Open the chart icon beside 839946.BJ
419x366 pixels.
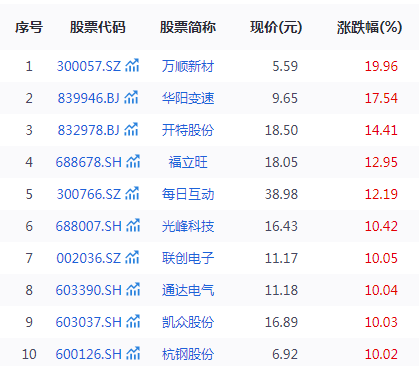pyautogui.click(x=131, y=98)
